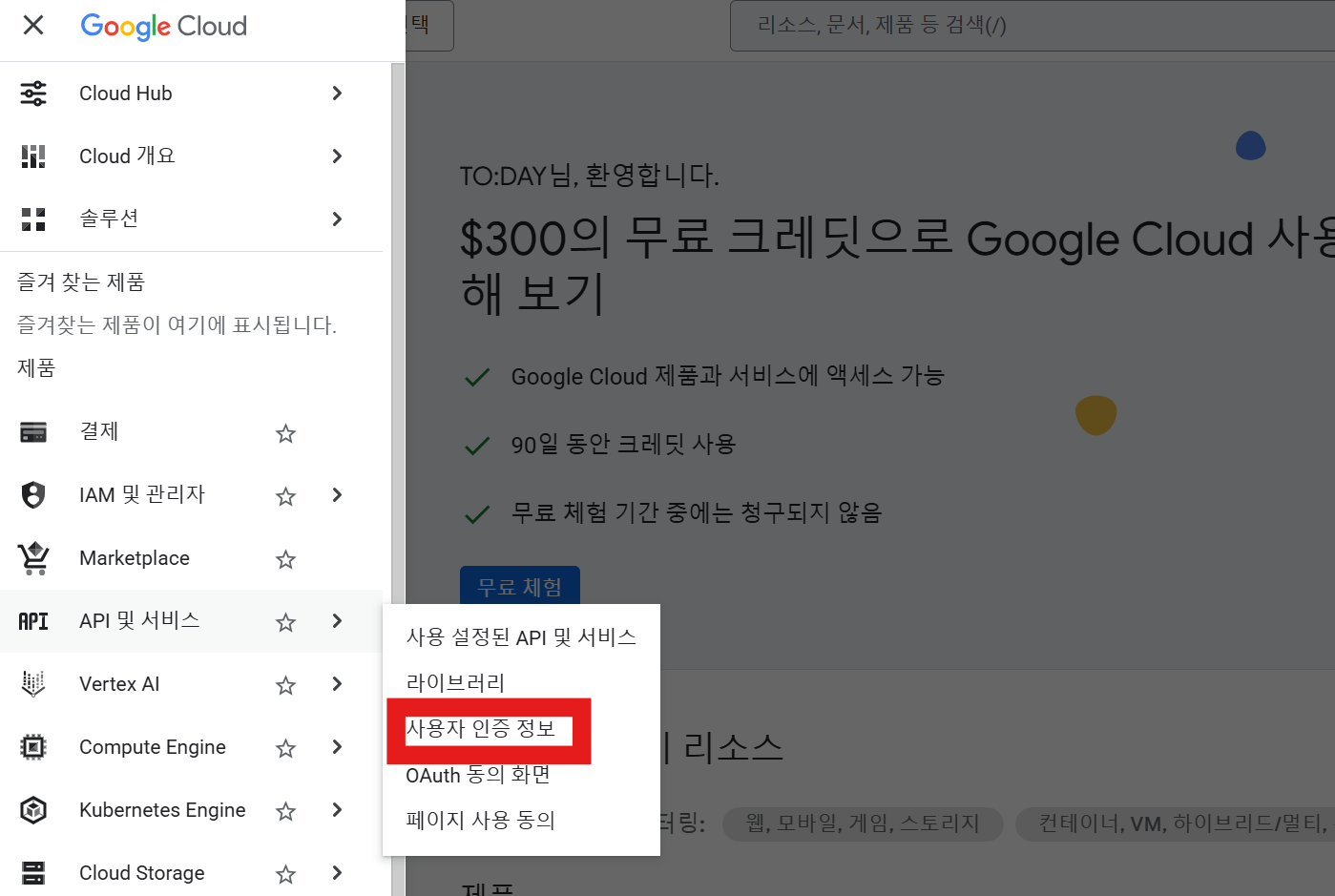Star Marketplace as a favorite product

coord(285,559)
